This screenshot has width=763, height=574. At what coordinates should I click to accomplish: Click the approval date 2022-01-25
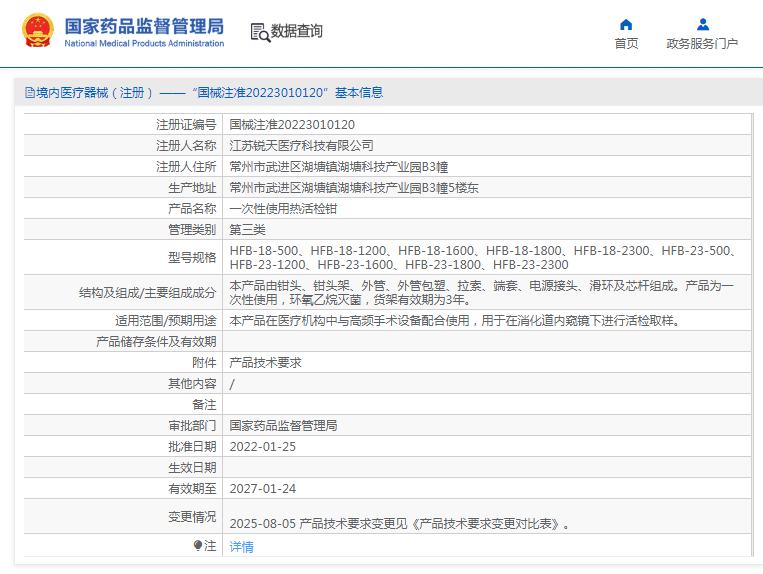pos(263,447)
